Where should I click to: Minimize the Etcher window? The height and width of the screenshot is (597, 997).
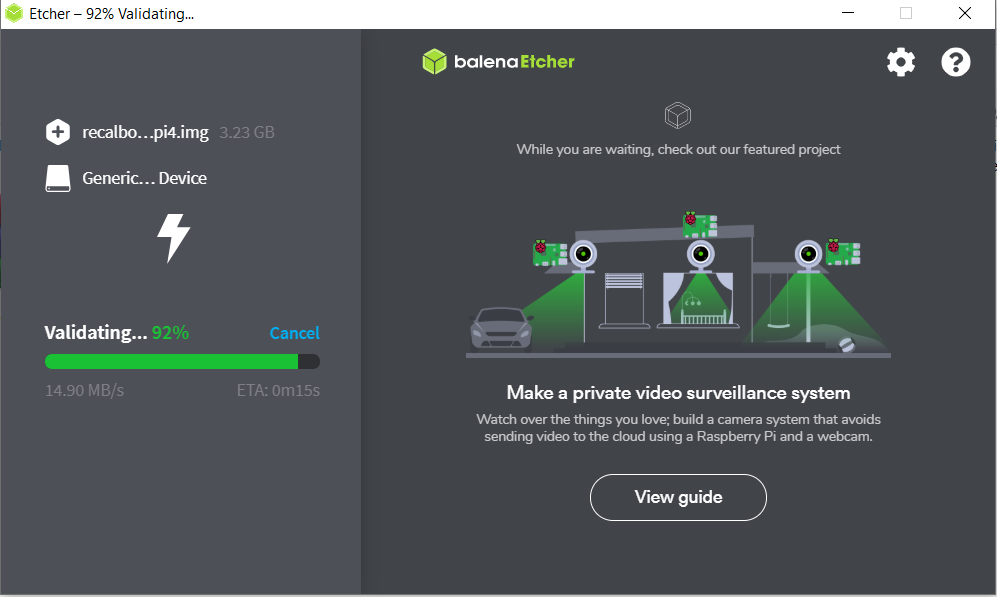(848, 13)
